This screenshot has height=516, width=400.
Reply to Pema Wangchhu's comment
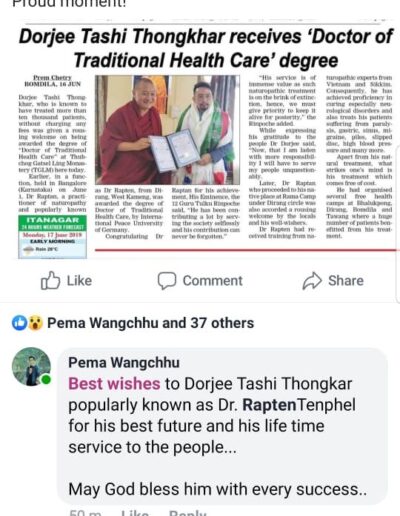click(x=188, y=513)
